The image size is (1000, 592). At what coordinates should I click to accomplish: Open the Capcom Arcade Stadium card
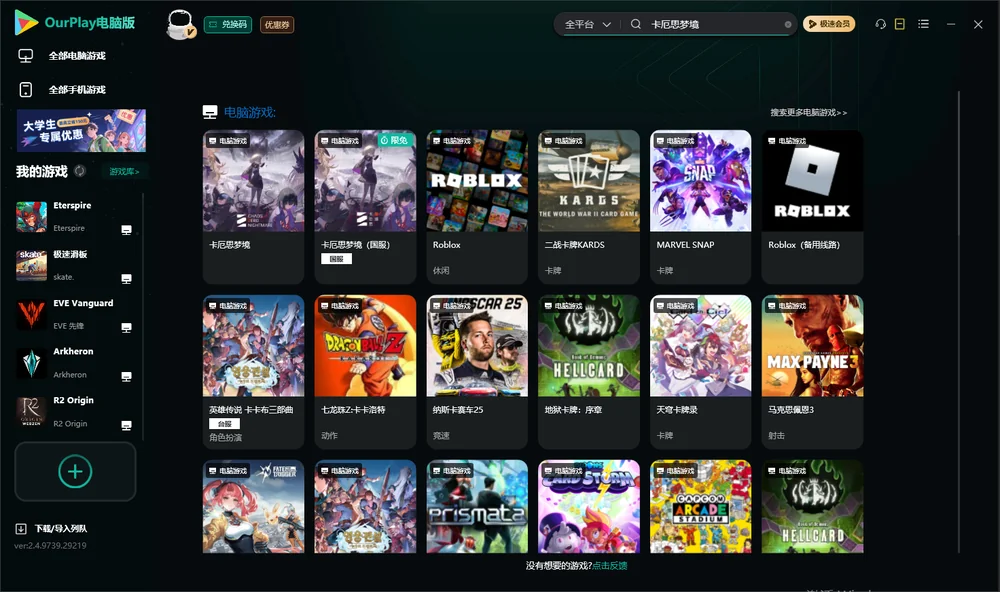[701, 507]
